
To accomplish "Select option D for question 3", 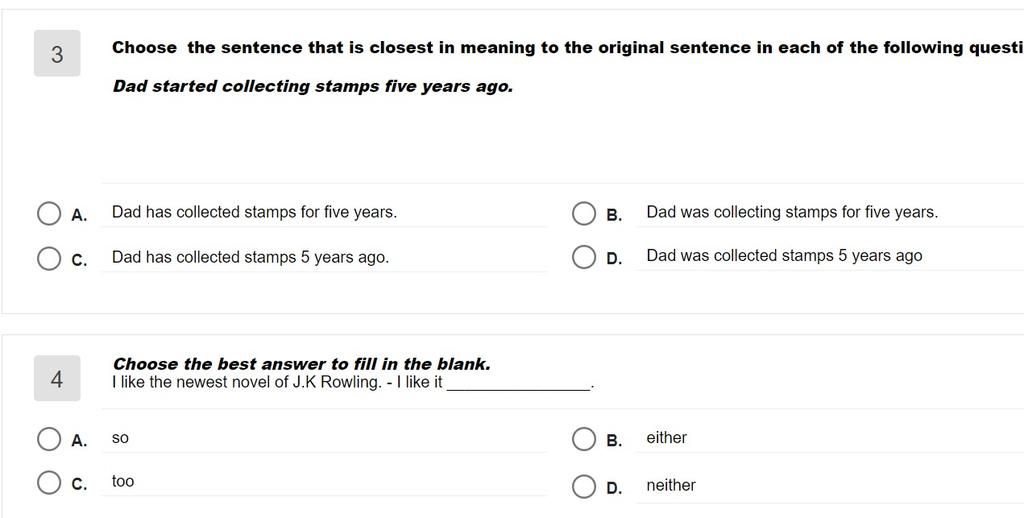I will coord(583,257).
